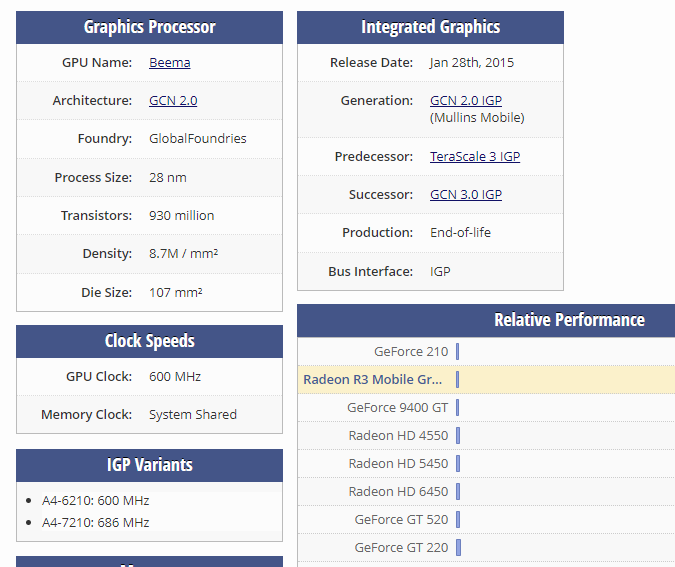This screenshot has height=567, width=675.
Task: Open the GCN 3.0 IGP successor link
Action: point(466,195)
